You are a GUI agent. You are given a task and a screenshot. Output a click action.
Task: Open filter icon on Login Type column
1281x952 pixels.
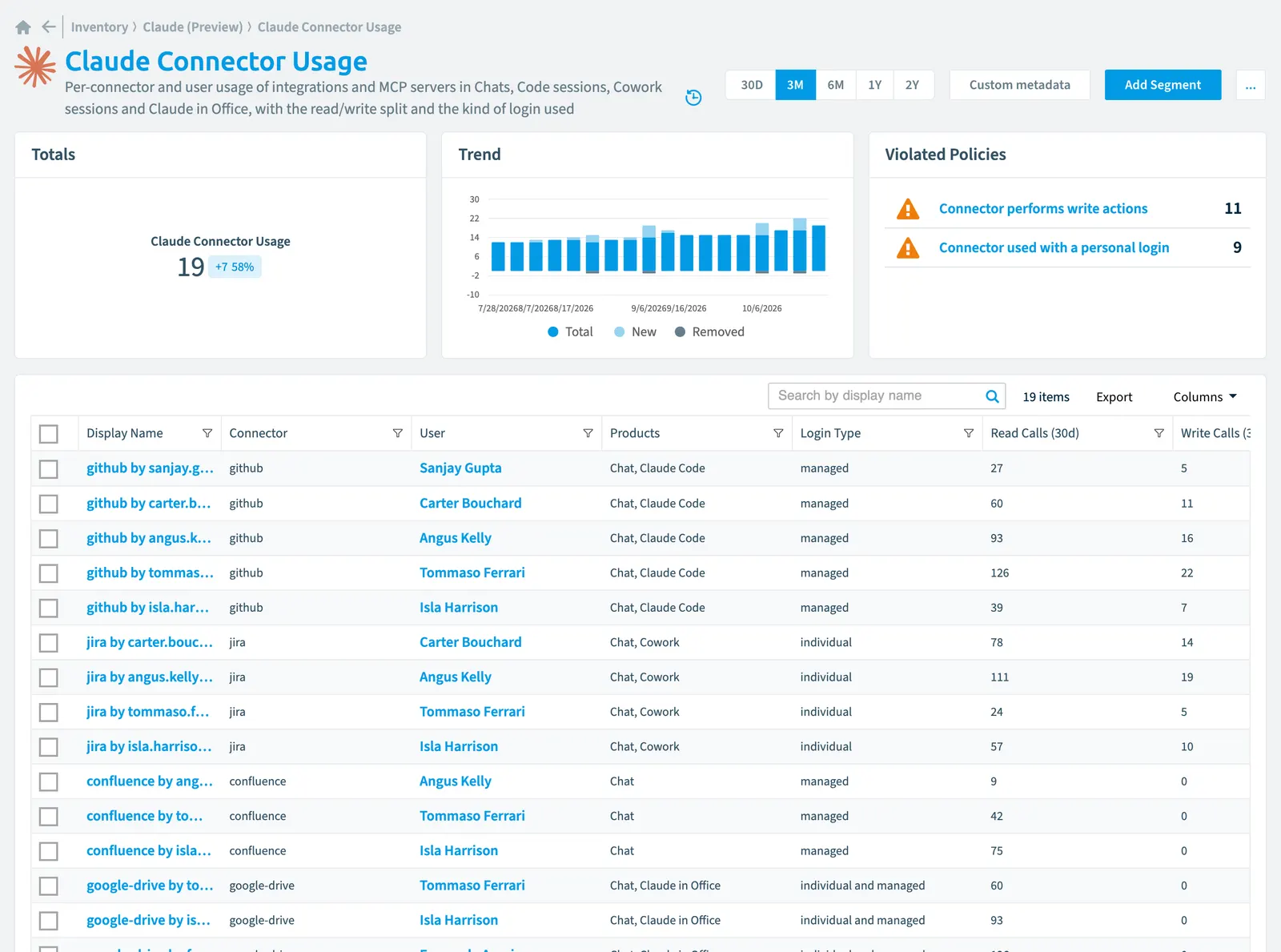[969, 433]
